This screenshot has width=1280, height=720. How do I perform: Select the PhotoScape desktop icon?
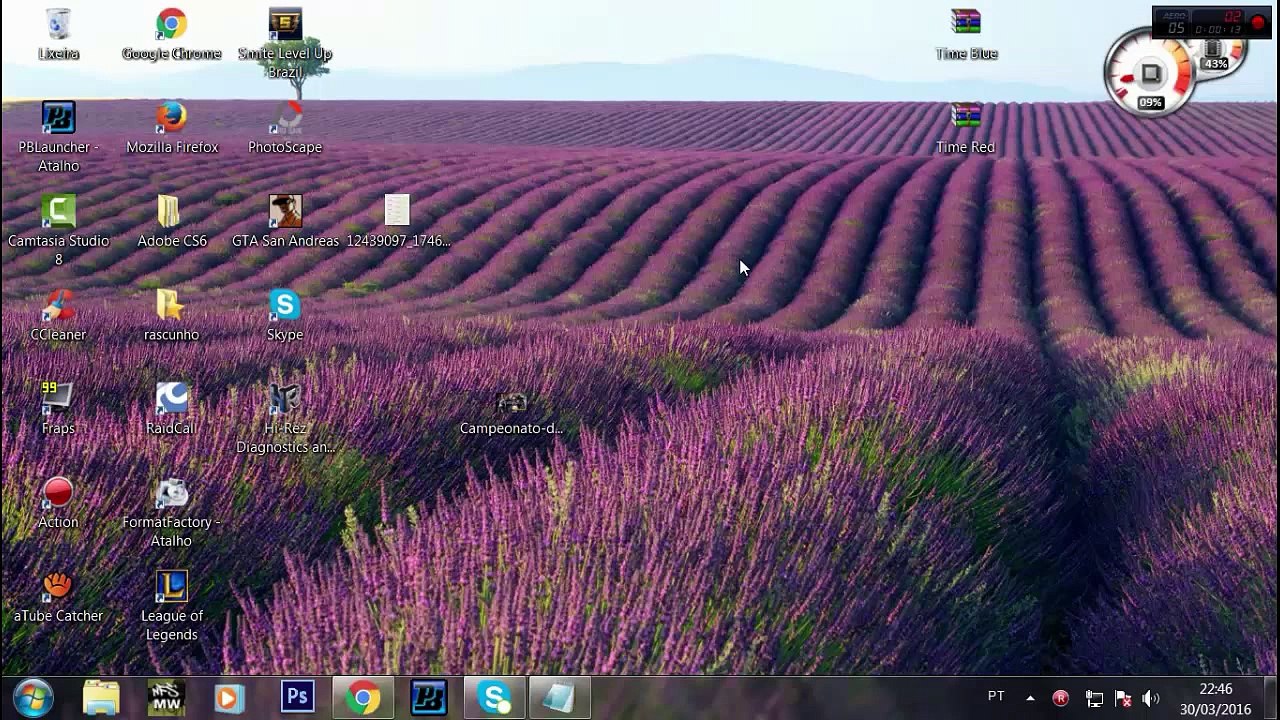pyautogui.click(x=285, y=128)
